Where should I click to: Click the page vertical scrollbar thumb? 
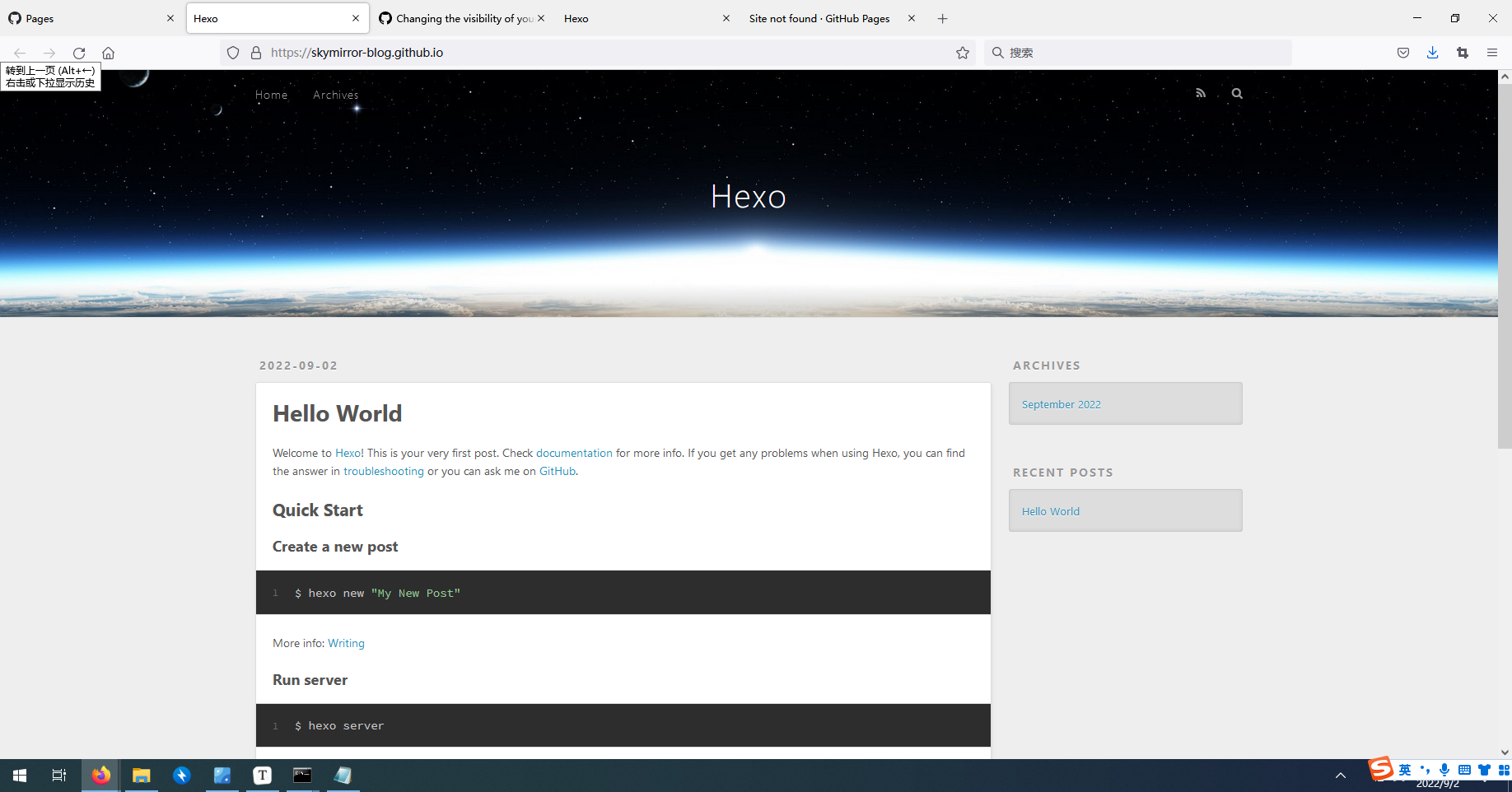tap(1505, 265)
